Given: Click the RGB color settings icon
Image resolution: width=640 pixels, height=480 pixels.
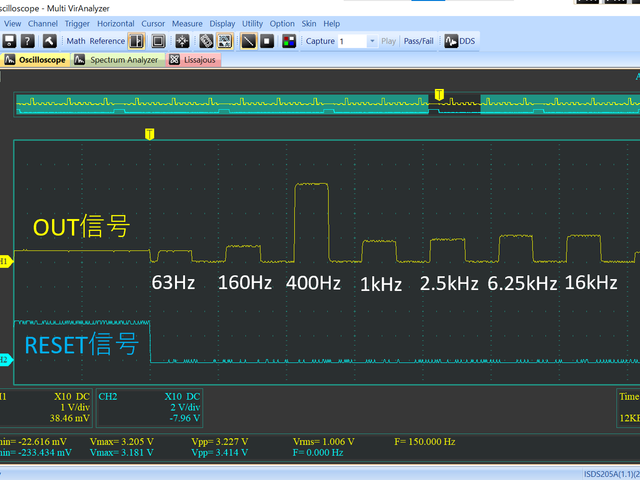Looking at the screenshot, I should tap(289, 41).
